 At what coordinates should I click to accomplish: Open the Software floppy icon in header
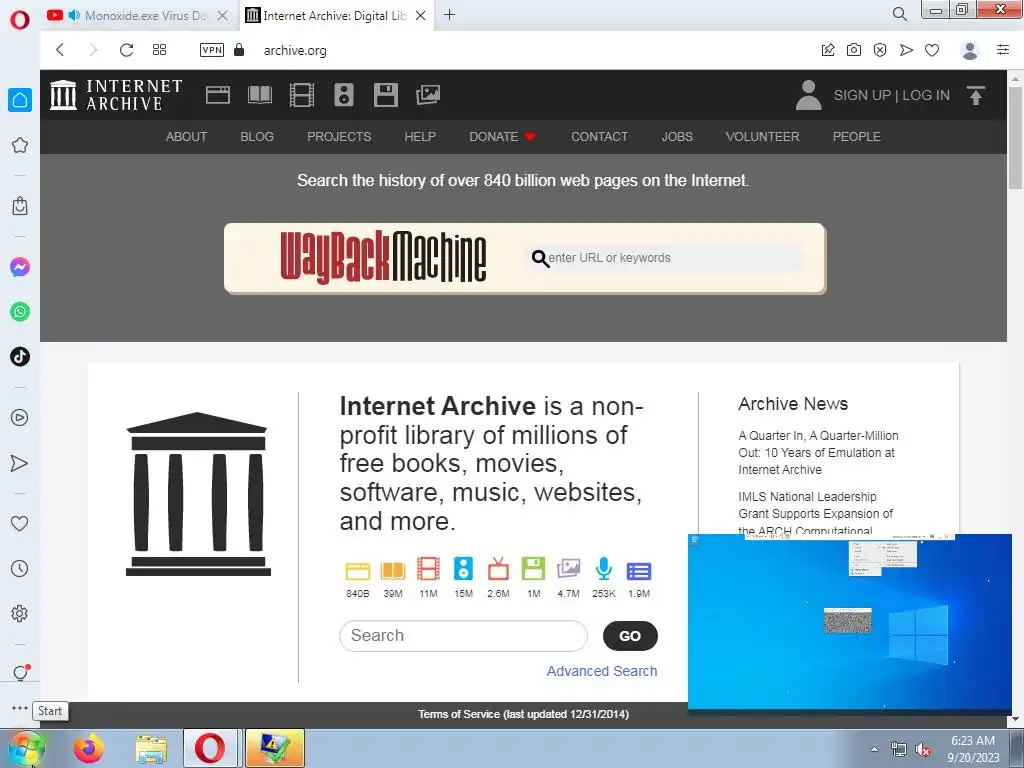385,95
